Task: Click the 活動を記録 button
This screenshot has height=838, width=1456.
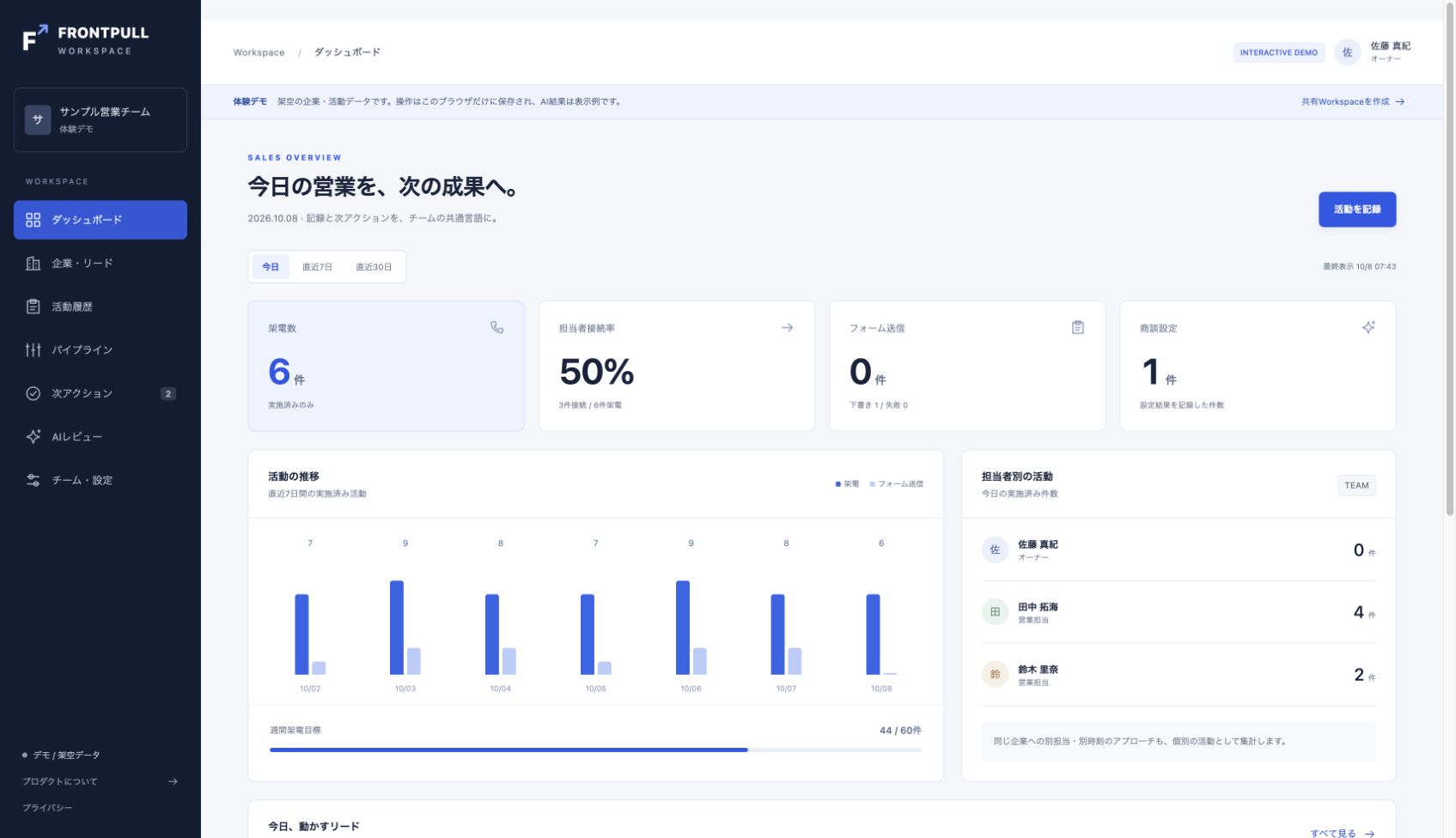Action: (x=1357, y=209)
